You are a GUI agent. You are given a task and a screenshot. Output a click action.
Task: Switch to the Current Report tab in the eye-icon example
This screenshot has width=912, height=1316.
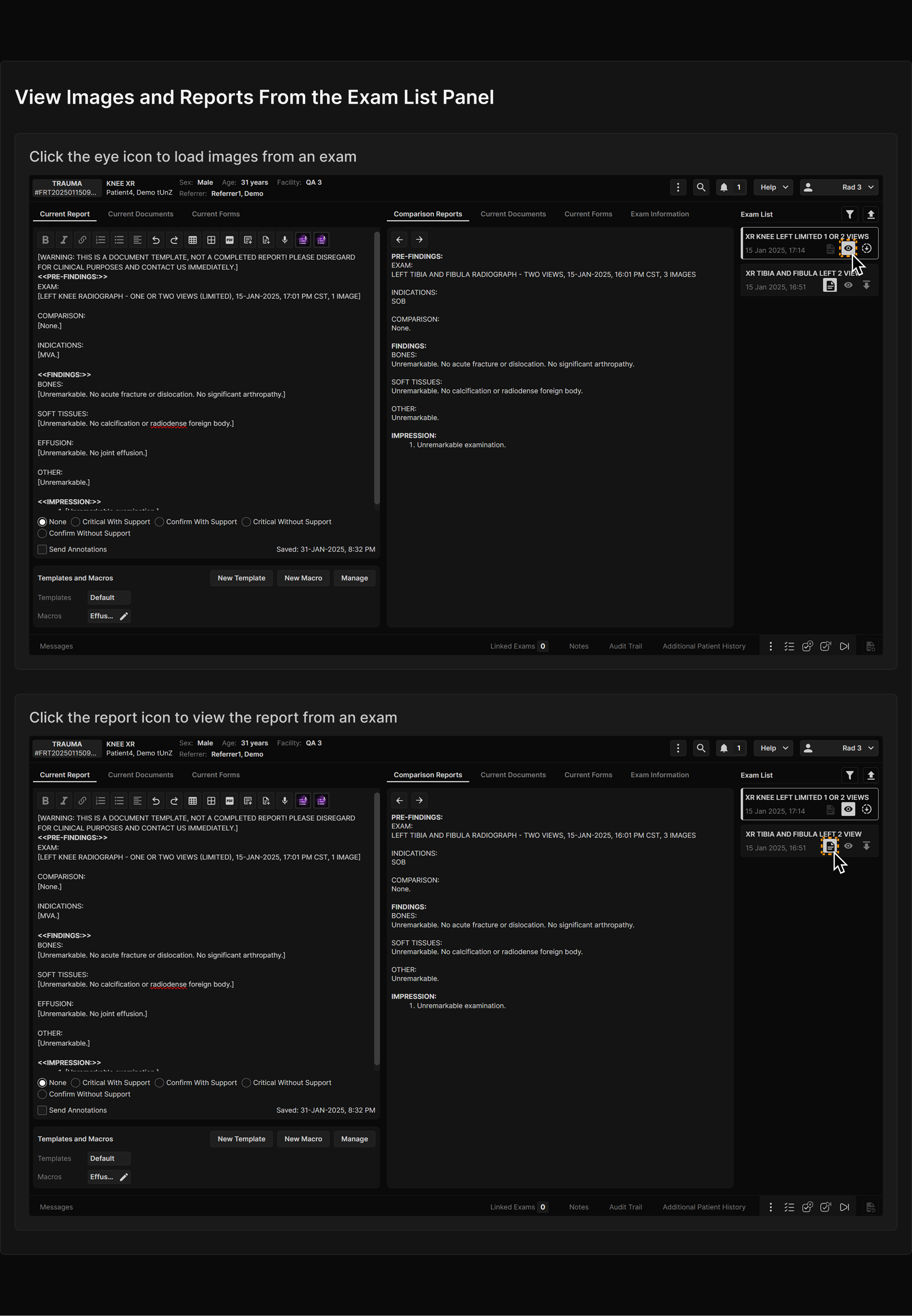pos(64,214)
